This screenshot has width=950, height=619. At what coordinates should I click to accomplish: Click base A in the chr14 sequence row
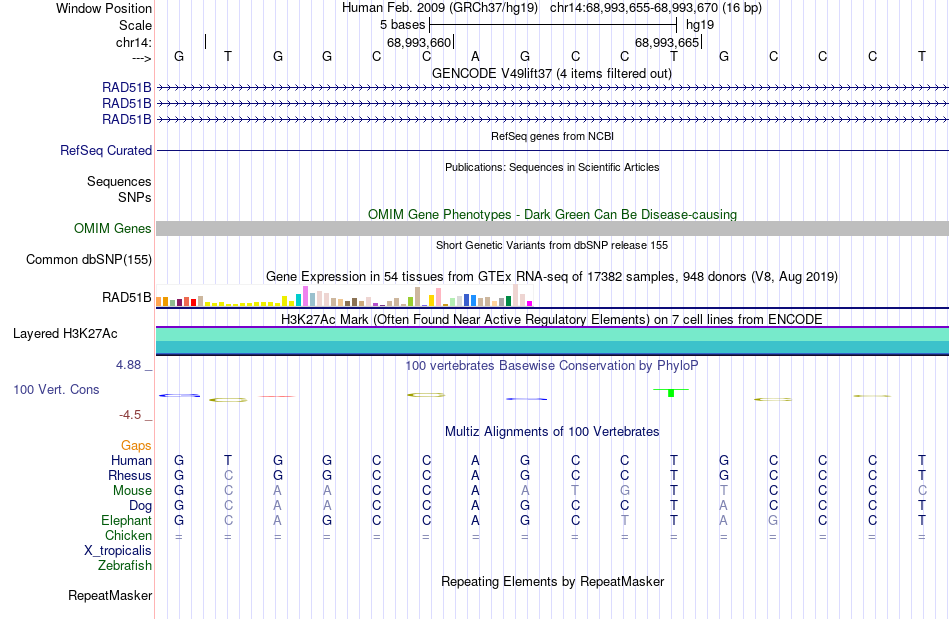coord(476,56)
